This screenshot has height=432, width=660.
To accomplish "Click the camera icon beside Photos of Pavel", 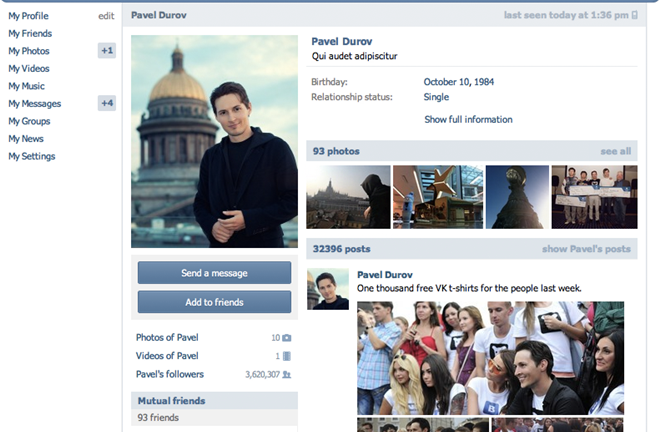I will pyautogui.click(x=287, y=338).
